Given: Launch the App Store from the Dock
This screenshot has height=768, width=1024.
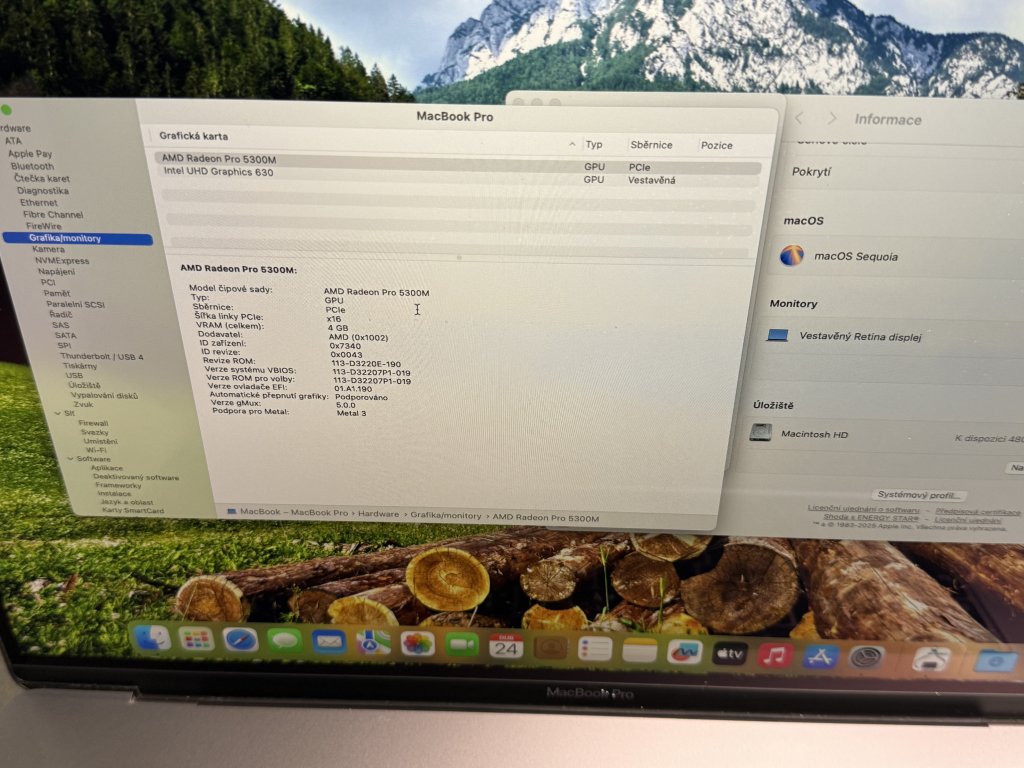Looking at the screenshot, I should [820, 656].
